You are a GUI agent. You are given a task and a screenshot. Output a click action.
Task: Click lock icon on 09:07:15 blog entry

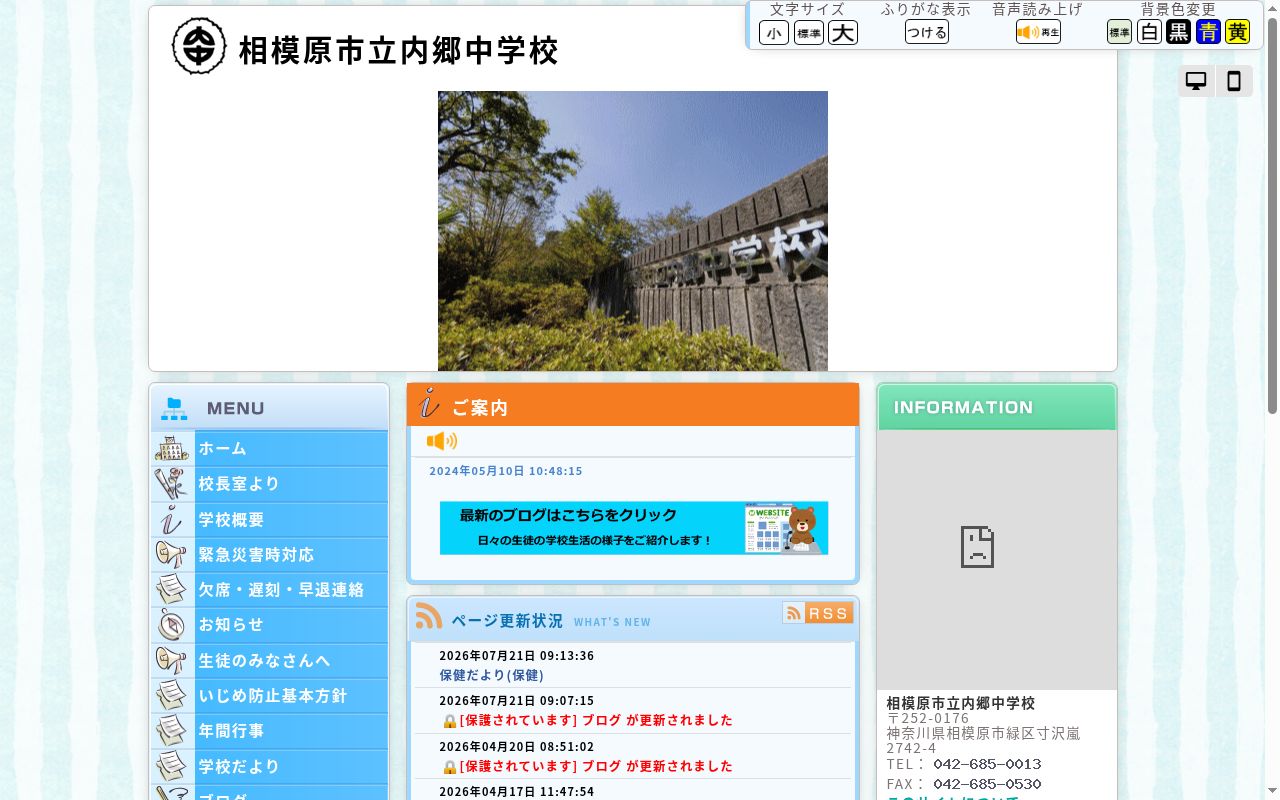tap(450, 721)
